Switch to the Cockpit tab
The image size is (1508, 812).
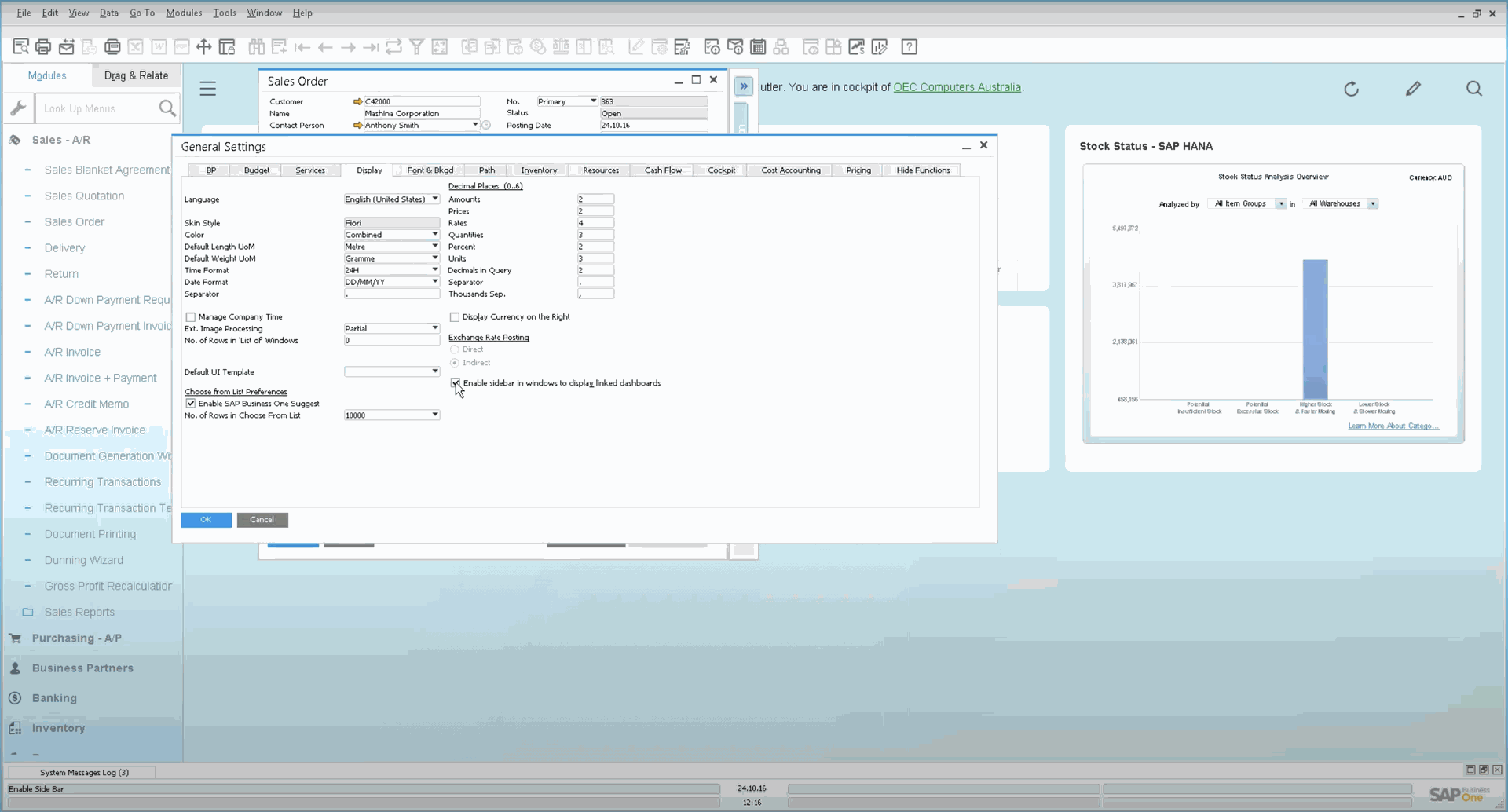point(721,170)
